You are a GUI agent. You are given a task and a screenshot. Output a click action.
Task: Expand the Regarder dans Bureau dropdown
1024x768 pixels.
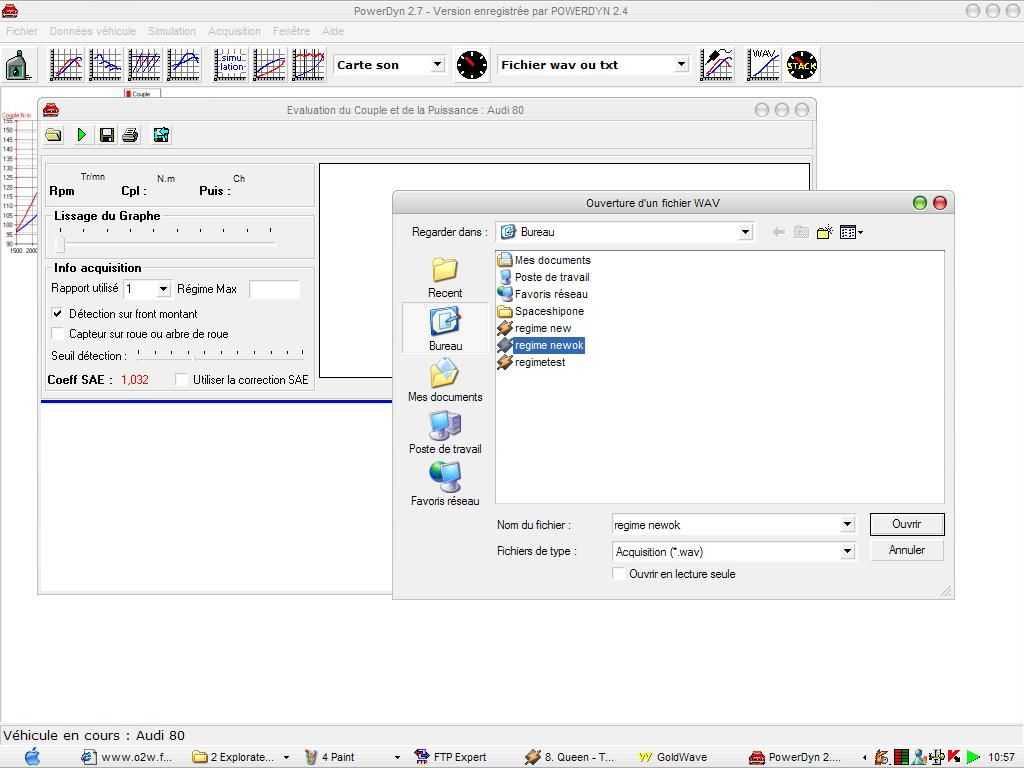pos(745,232)
